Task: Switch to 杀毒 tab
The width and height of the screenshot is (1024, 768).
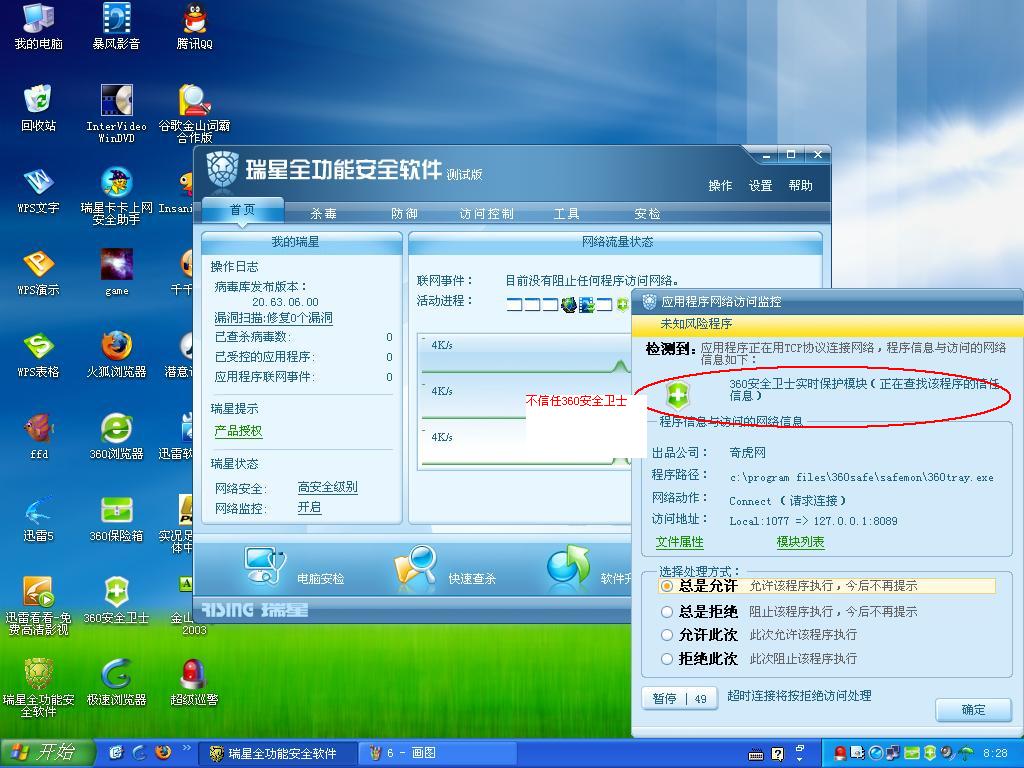Action: point(323,214)
